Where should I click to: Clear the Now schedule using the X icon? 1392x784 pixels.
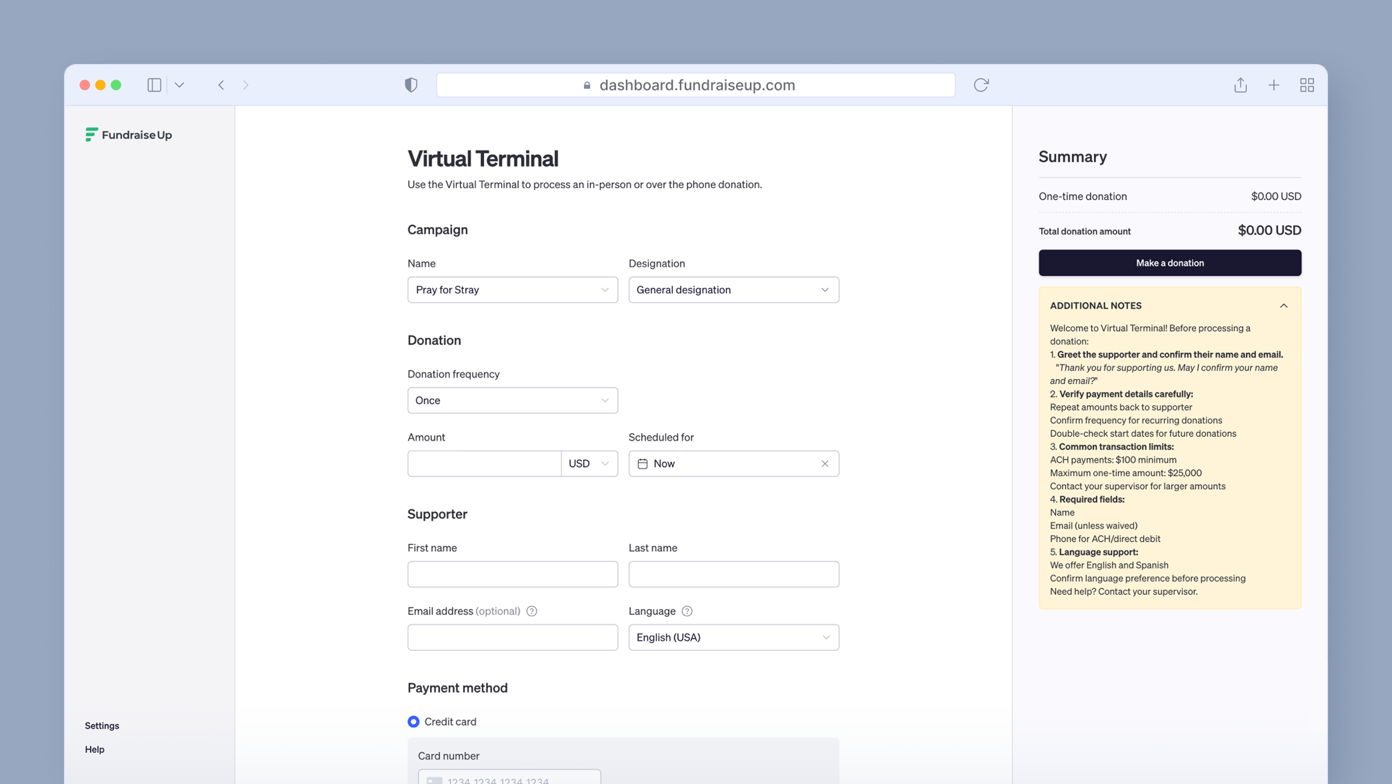pyautogui.click(x=825, y=463)
